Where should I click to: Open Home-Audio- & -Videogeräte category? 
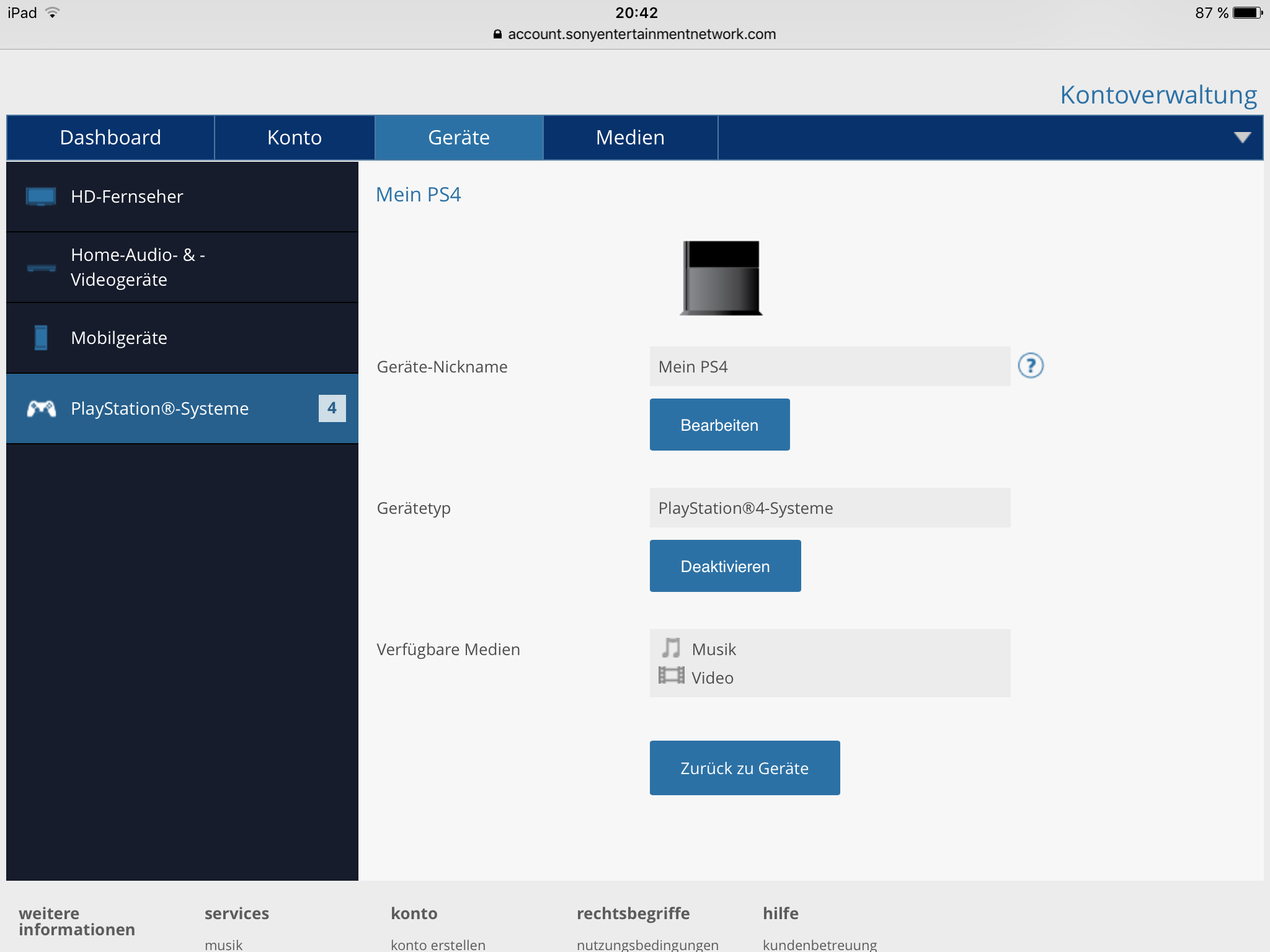[x=182, y=267]
